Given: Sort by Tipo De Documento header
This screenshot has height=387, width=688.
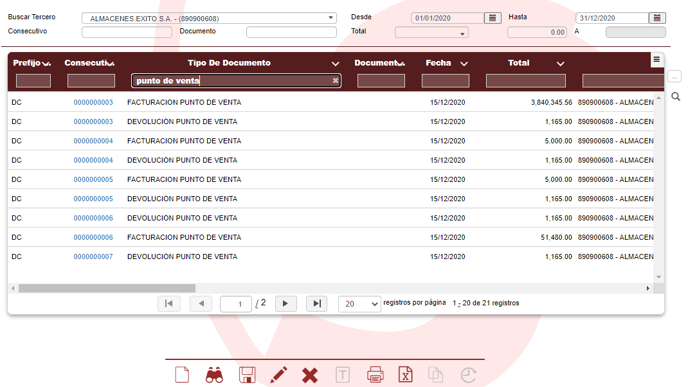Looking at the screenshot, I should pos(229,63).
